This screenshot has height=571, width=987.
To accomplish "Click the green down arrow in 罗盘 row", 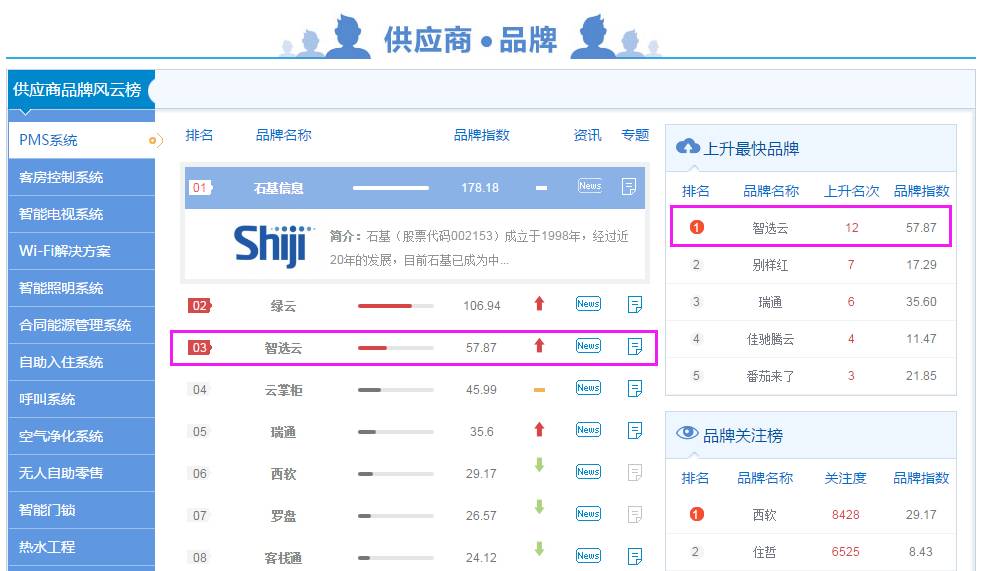I will 539,507.
